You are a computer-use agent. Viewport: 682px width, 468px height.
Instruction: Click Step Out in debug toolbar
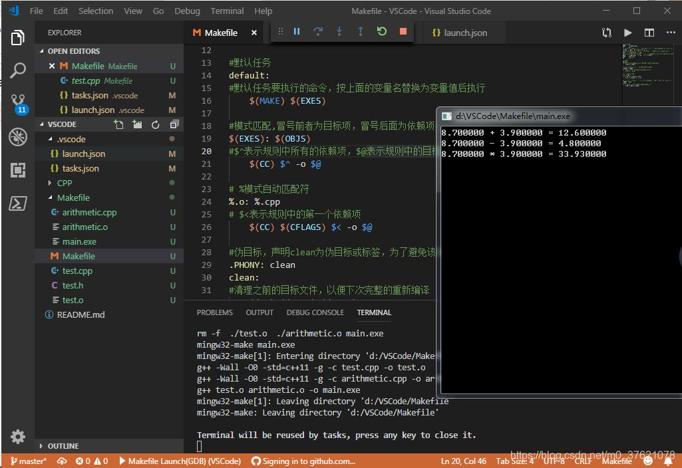360,31
